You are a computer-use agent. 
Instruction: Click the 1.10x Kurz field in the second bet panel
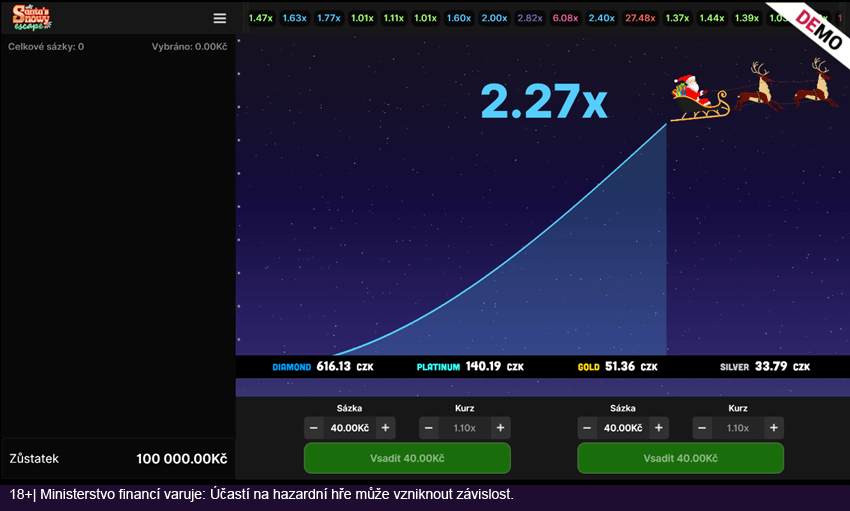tap(738, 428)
